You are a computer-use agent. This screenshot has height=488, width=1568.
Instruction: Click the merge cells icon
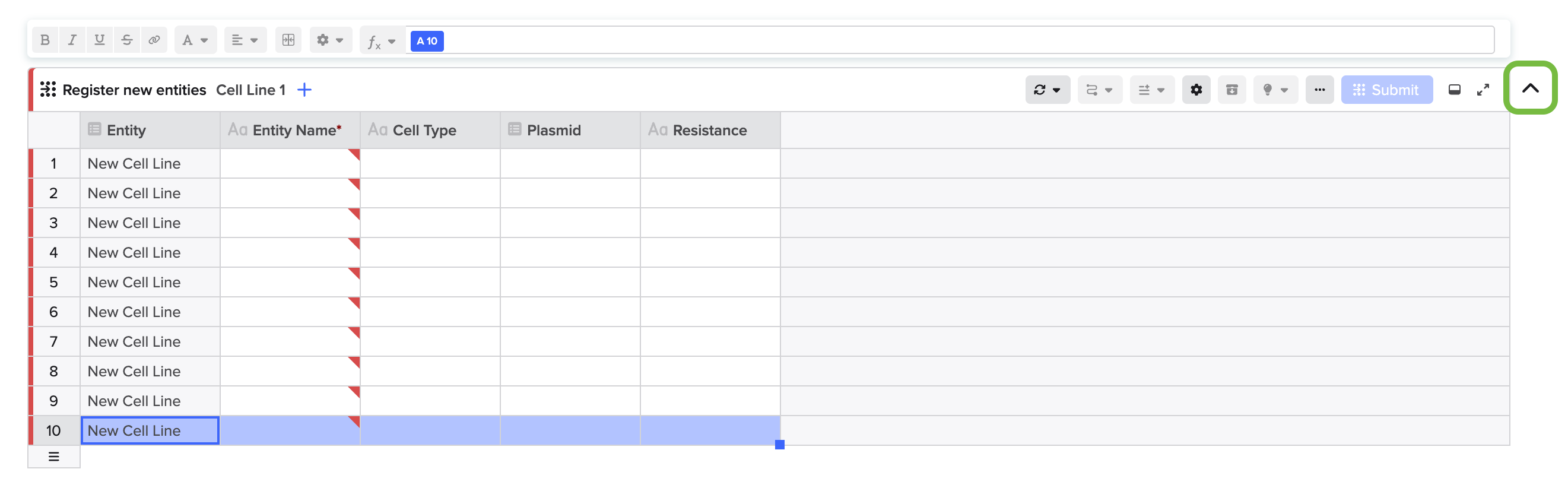(288, 40)
